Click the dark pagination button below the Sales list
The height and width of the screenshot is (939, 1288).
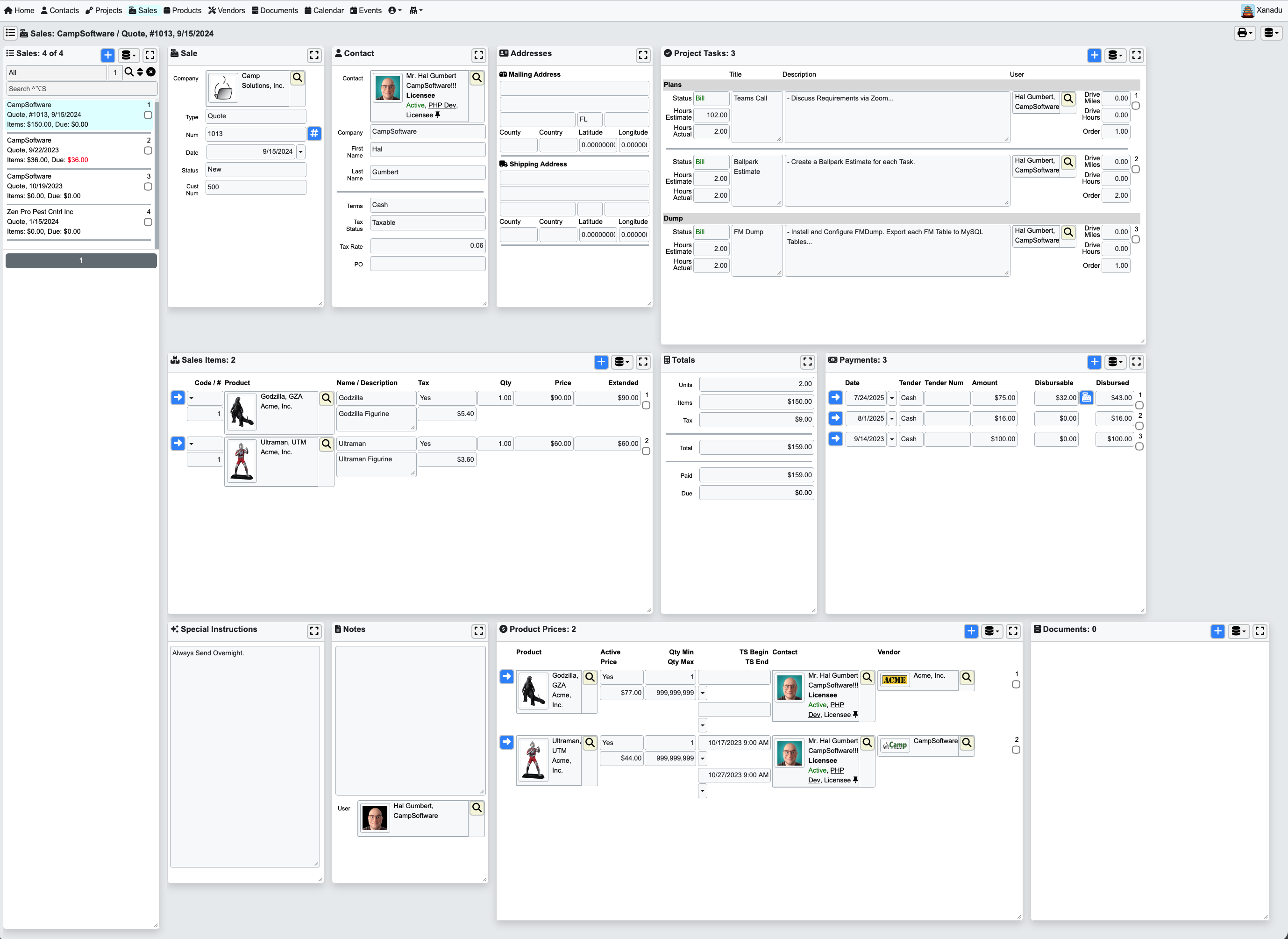(x=81, y=260)
